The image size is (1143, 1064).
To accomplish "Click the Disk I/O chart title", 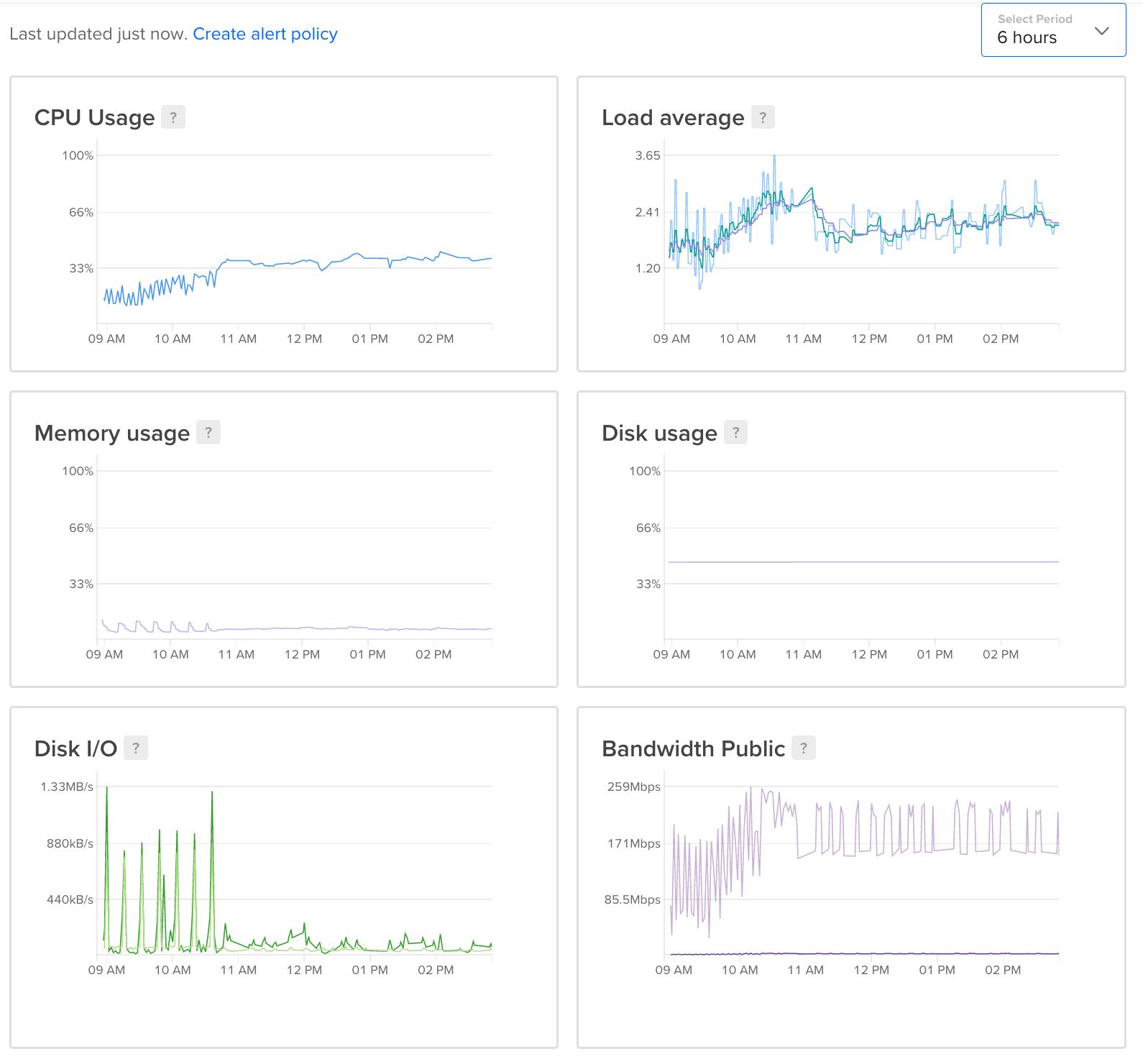I will click(76, 748).
